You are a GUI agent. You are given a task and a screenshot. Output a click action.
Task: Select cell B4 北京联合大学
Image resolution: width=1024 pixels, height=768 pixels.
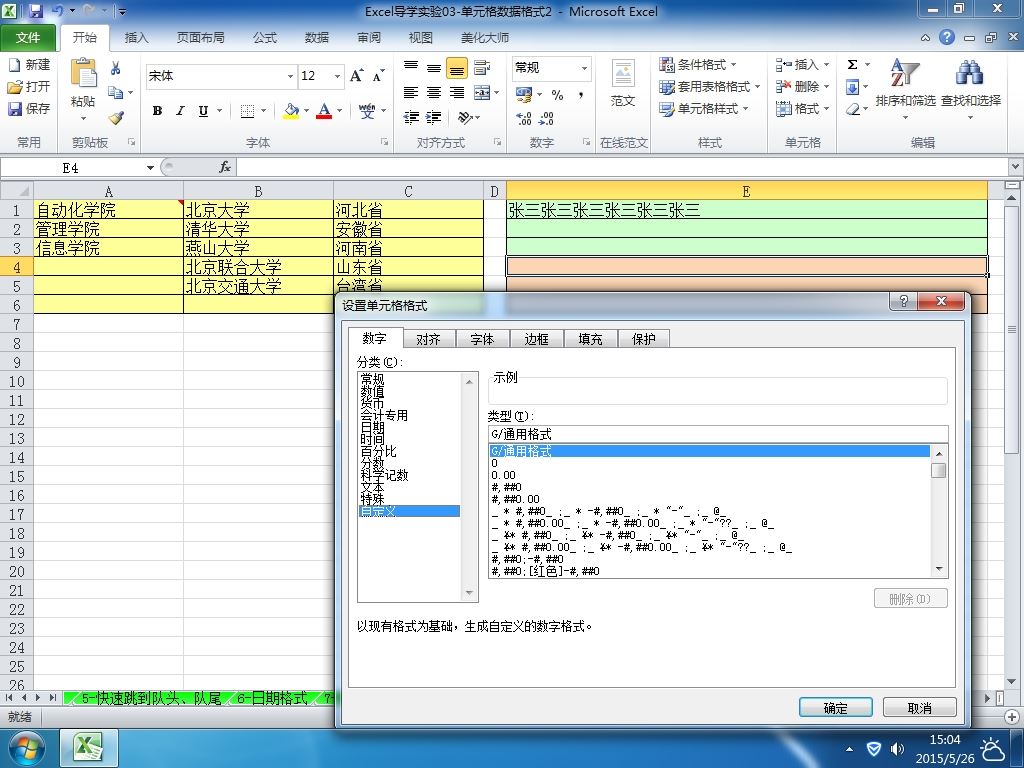pyautogui.click(x=258, y=266)
